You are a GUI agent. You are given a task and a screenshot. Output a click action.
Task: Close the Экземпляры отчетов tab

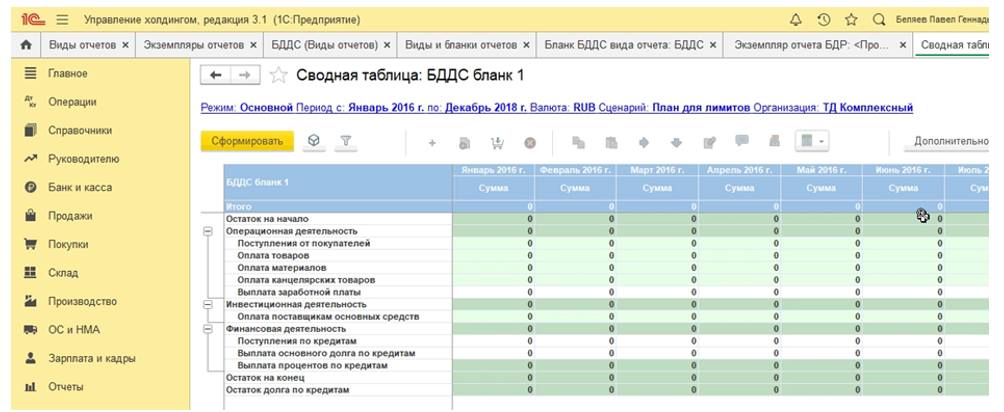[x=253, y=45]
